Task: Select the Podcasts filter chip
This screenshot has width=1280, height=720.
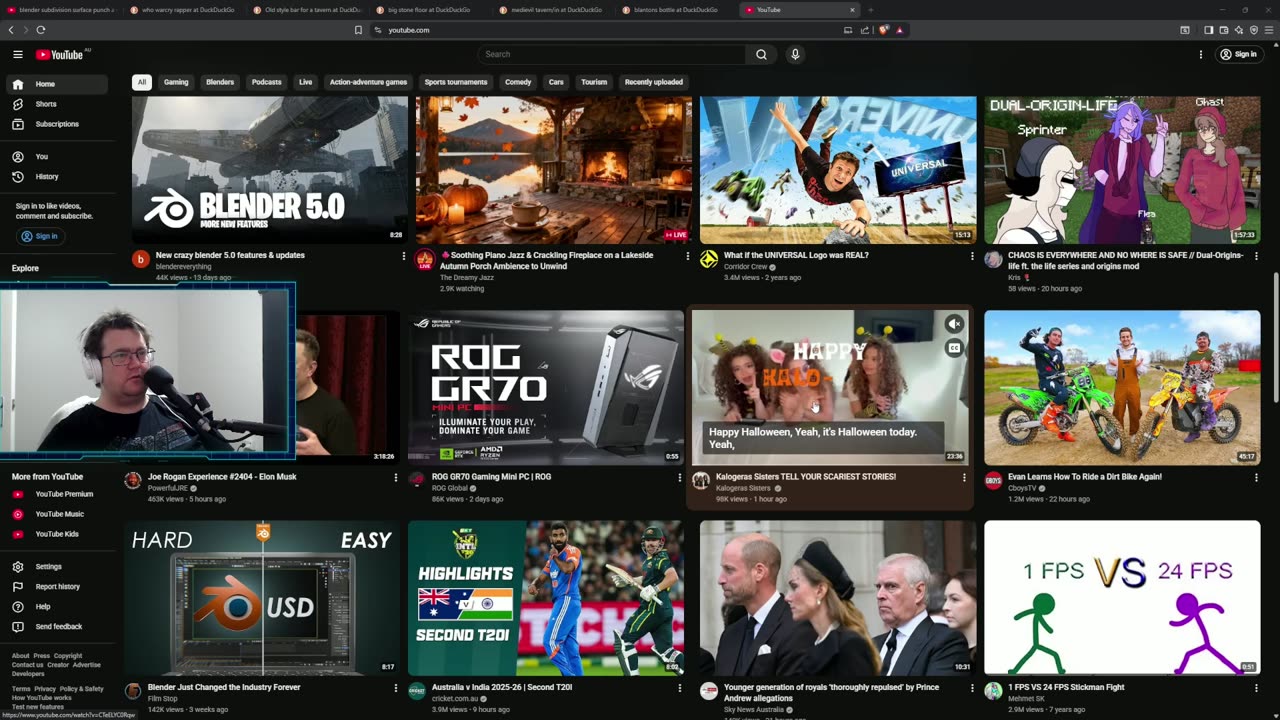Action: pos(266,82)
